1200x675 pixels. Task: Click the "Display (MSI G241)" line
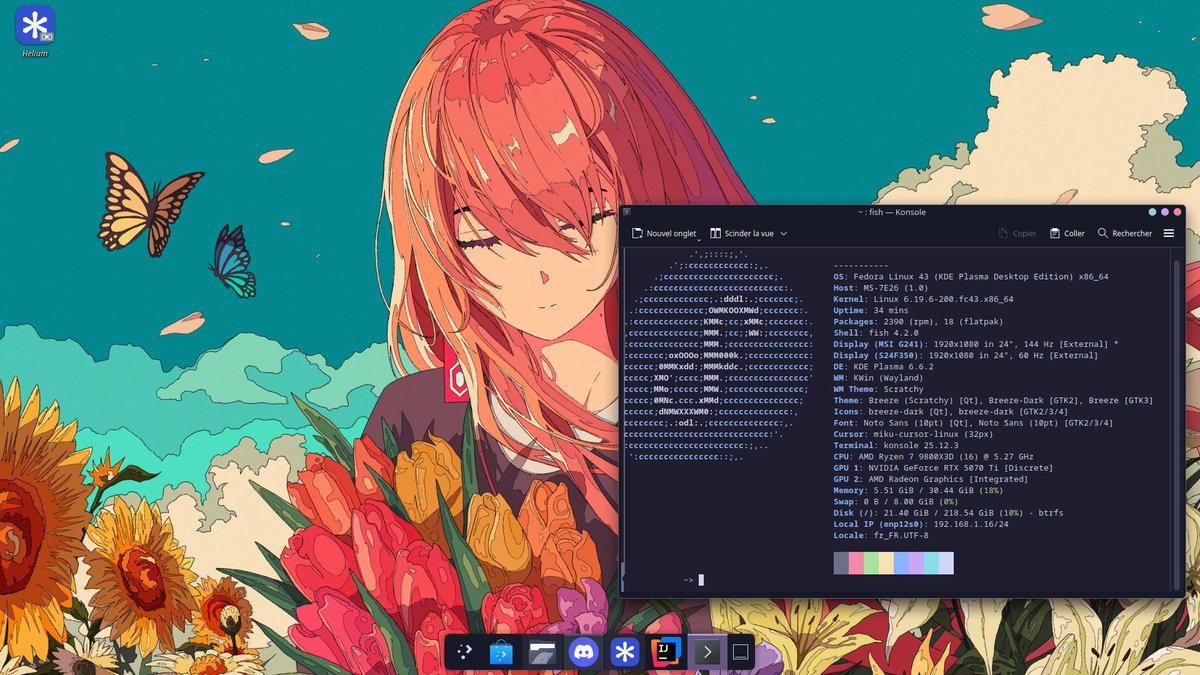[x=976, y=344]
